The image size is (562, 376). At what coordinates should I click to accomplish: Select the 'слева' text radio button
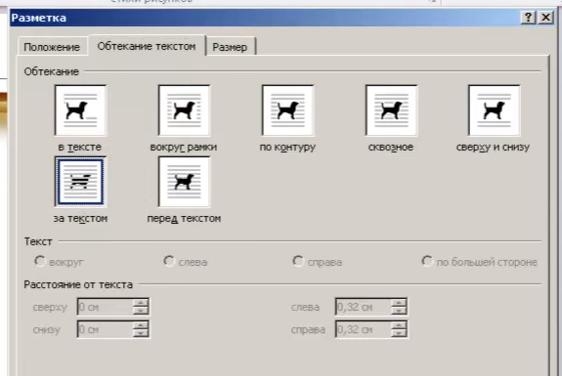coord(168,261)
